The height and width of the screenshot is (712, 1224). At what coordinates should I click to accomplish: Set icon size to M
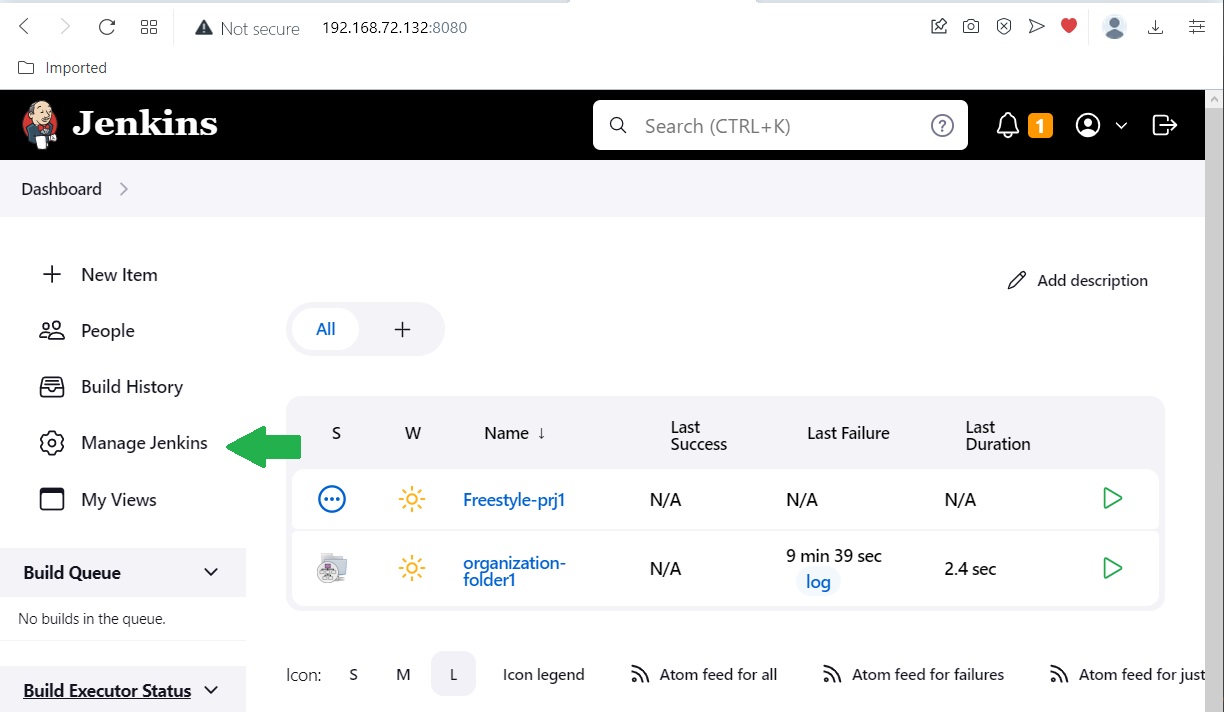[x=403, y=675]
